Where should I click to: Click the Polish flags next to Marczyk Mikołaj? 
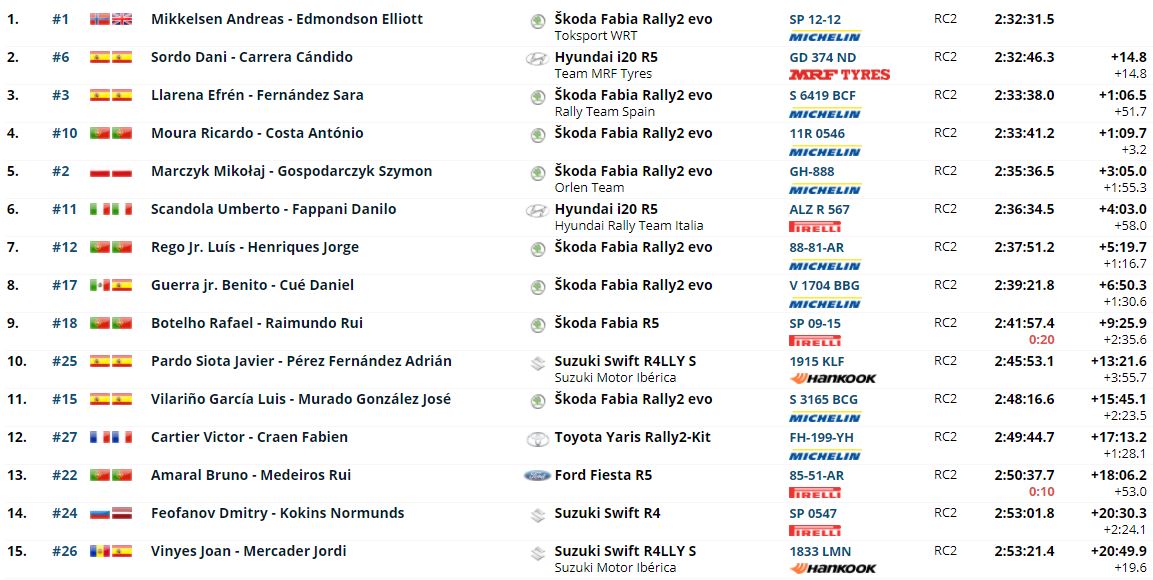(x=111, y=171)
